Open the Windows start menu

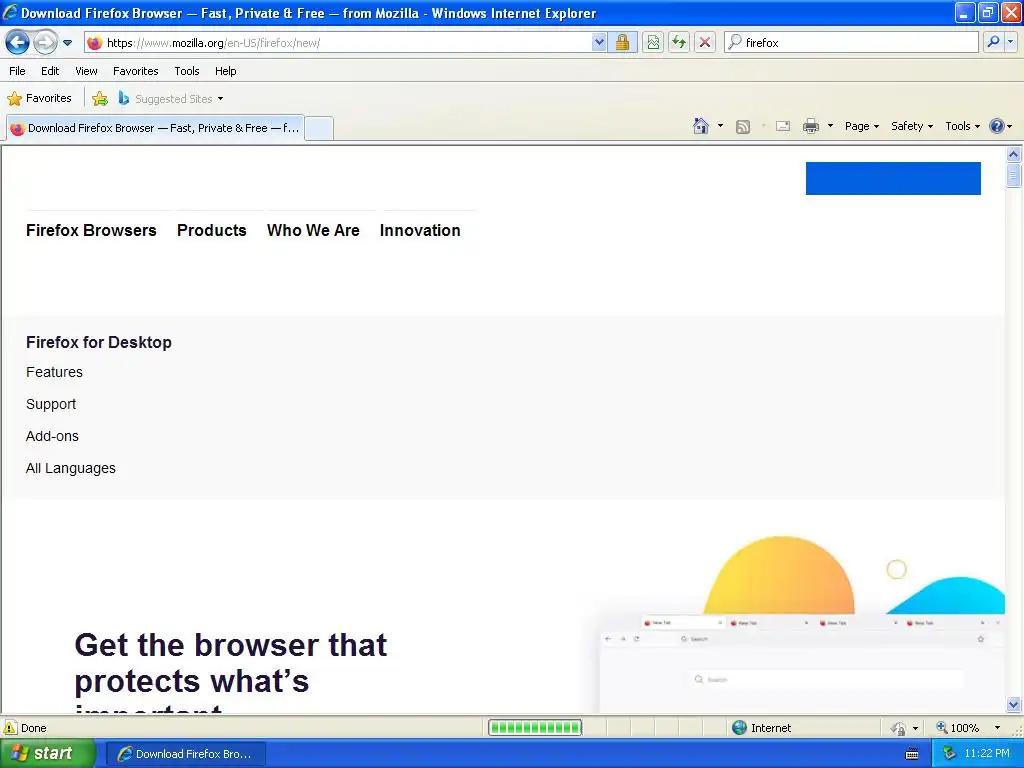tap(47, 754)
